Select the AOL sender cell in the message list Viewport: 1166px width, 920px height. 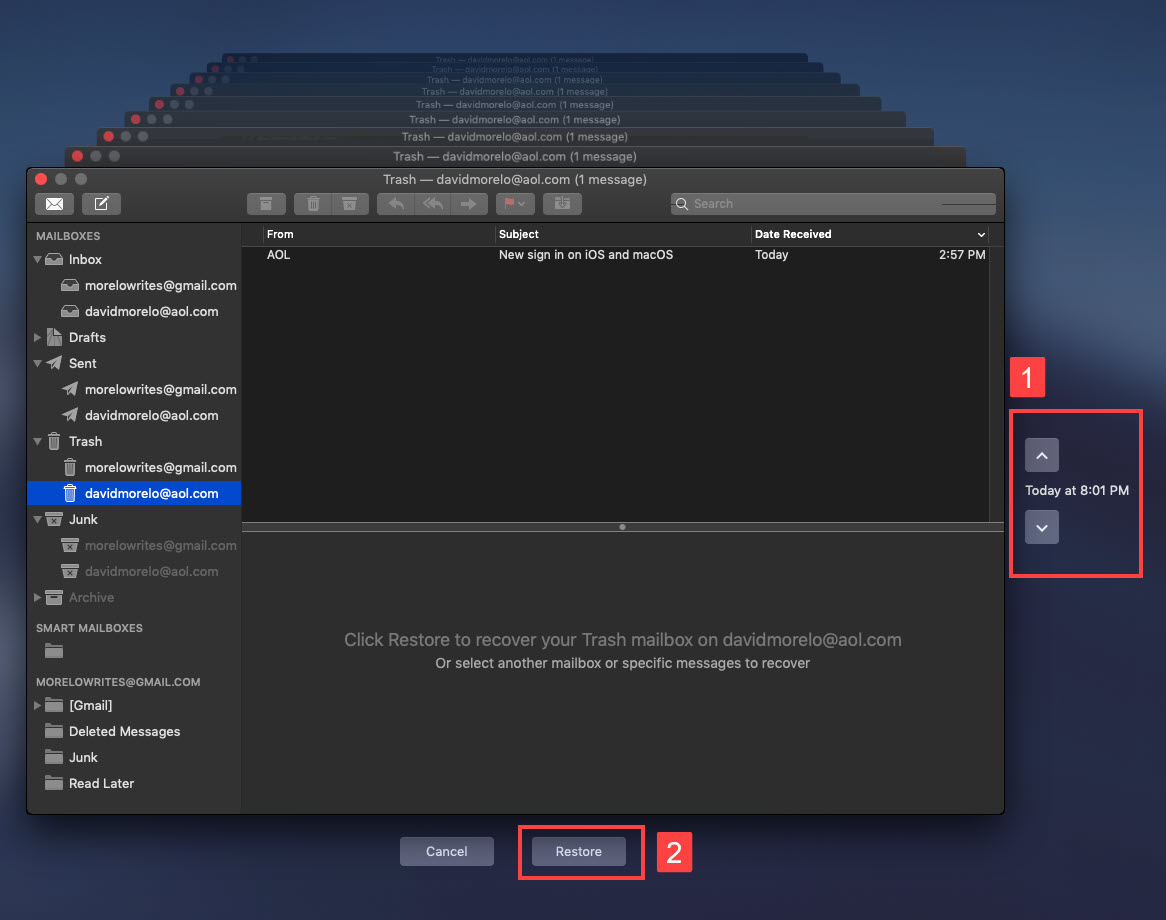click(279, 254)
